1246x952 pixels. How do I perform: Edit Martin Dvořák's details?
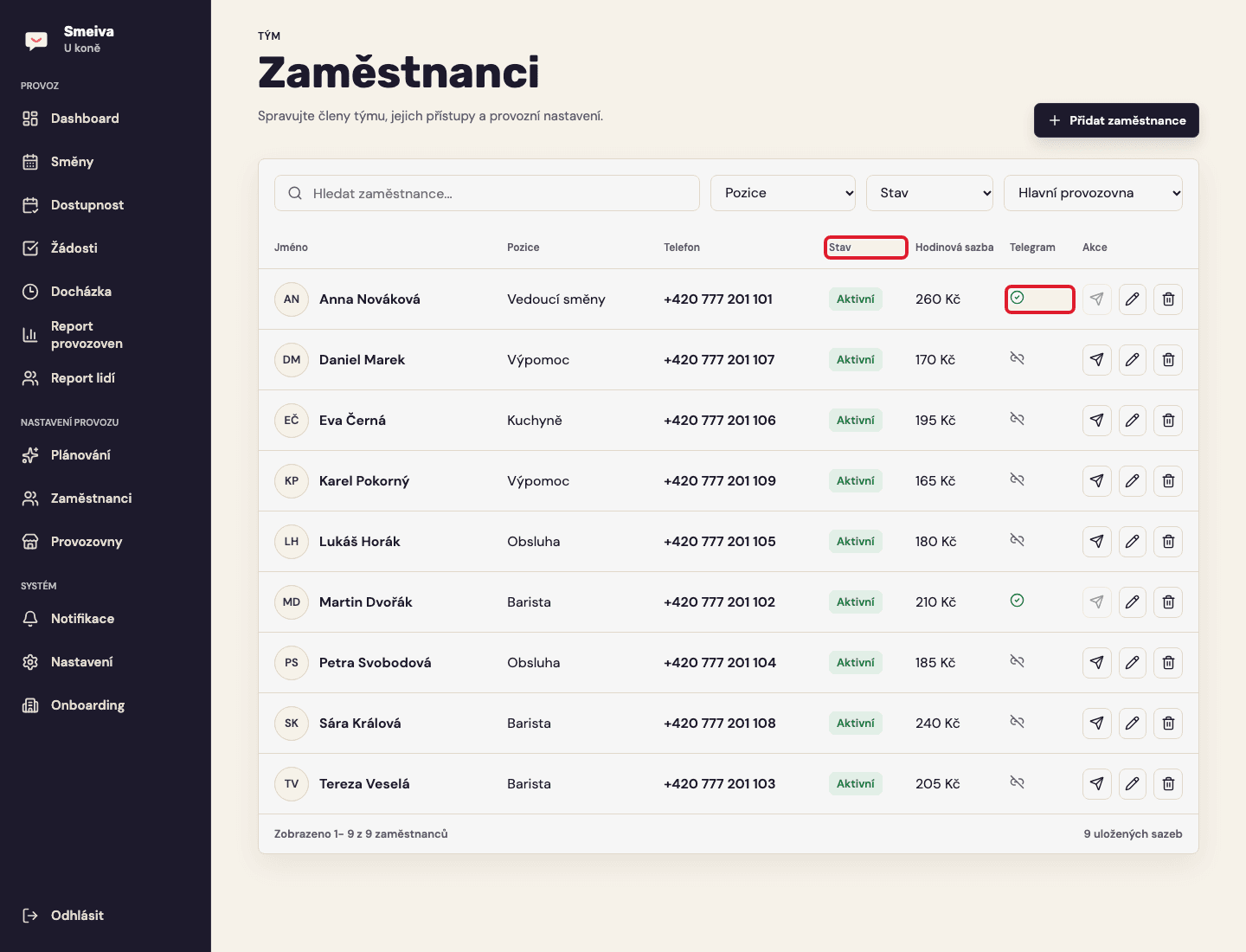tap(1132, 602)
